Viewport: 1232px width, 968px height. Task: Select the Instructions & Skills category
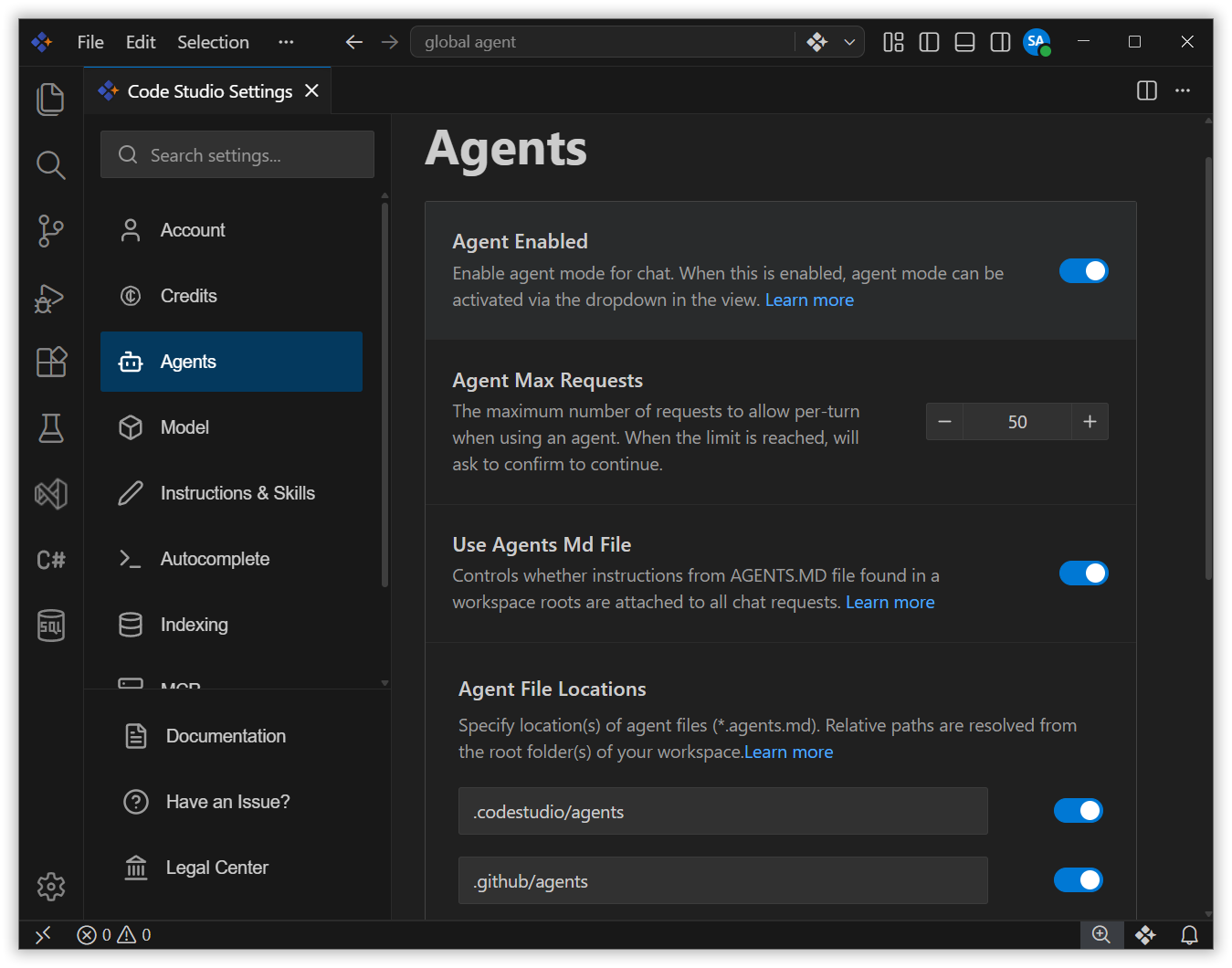pos(231,493)
